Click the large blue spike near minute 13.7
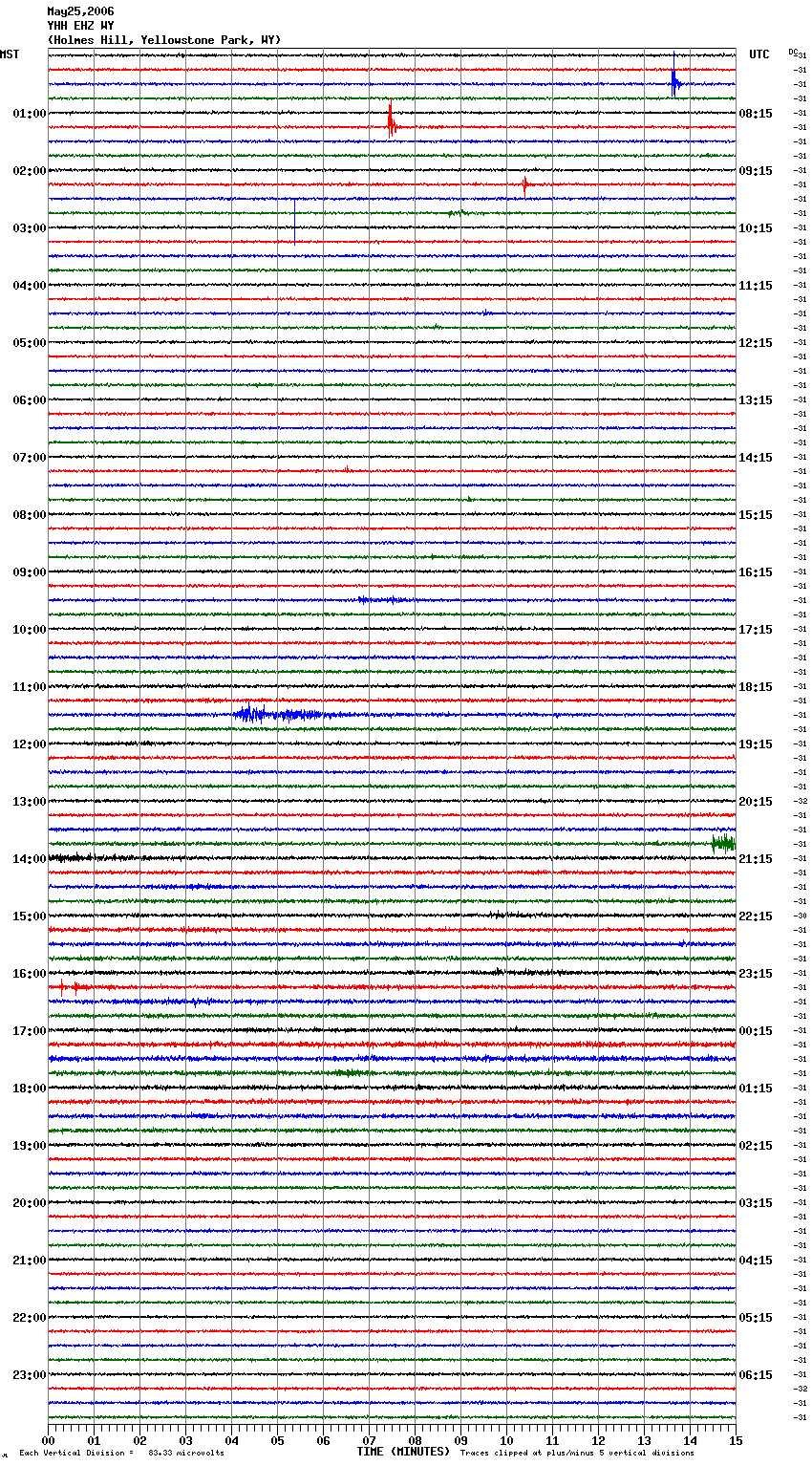Viewport: 812px width, 1466px height. [x=674, y=83]
